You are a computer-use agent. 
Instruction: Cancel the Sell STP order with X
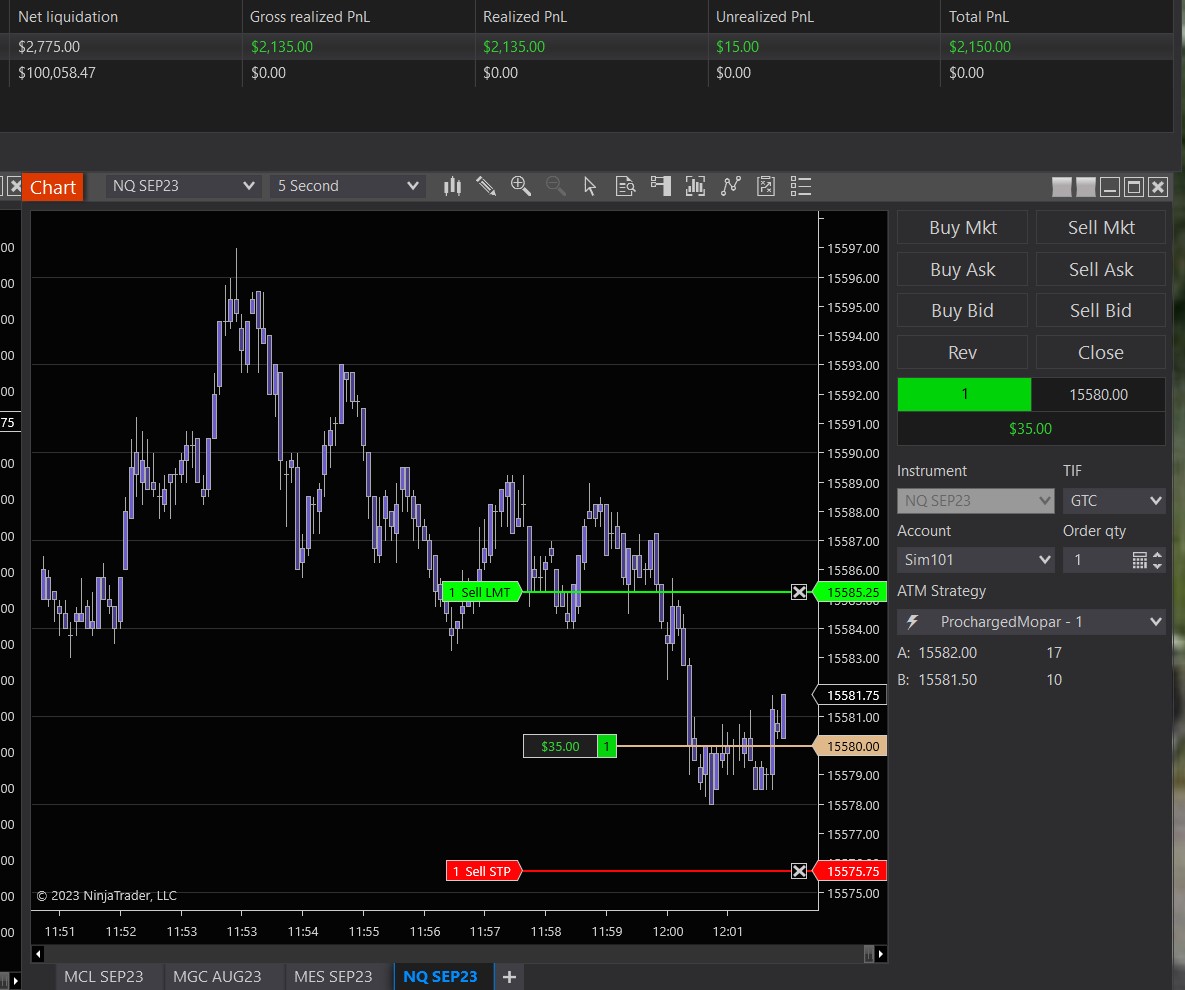(x=799, y=871)
